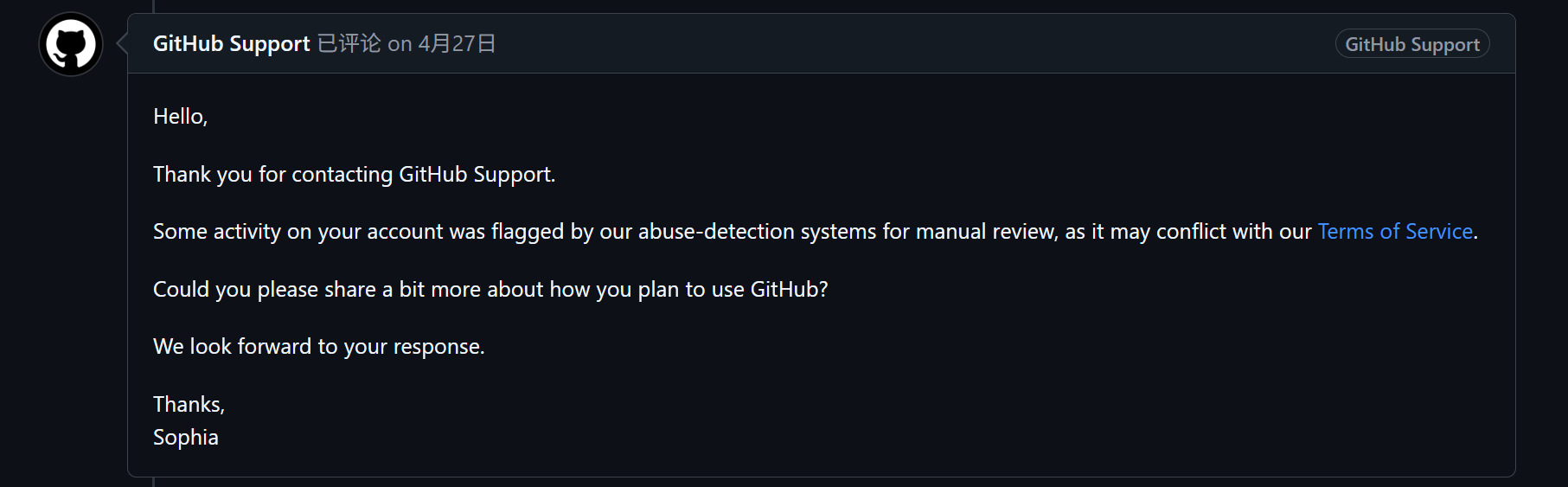Click the comment pointer arrow beside the avatar
This screenshot has width=1568, height=487.
122,43
